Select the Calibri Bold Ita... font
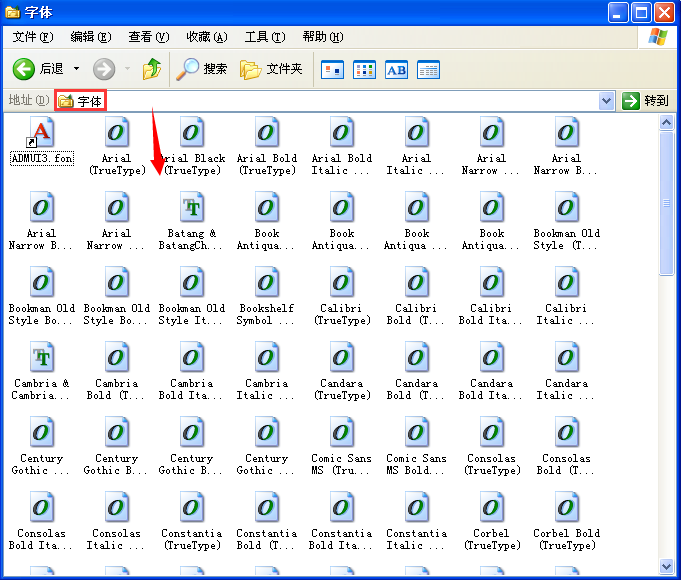The width and height of the screenshot is (681, 580). tap(491, 297)
